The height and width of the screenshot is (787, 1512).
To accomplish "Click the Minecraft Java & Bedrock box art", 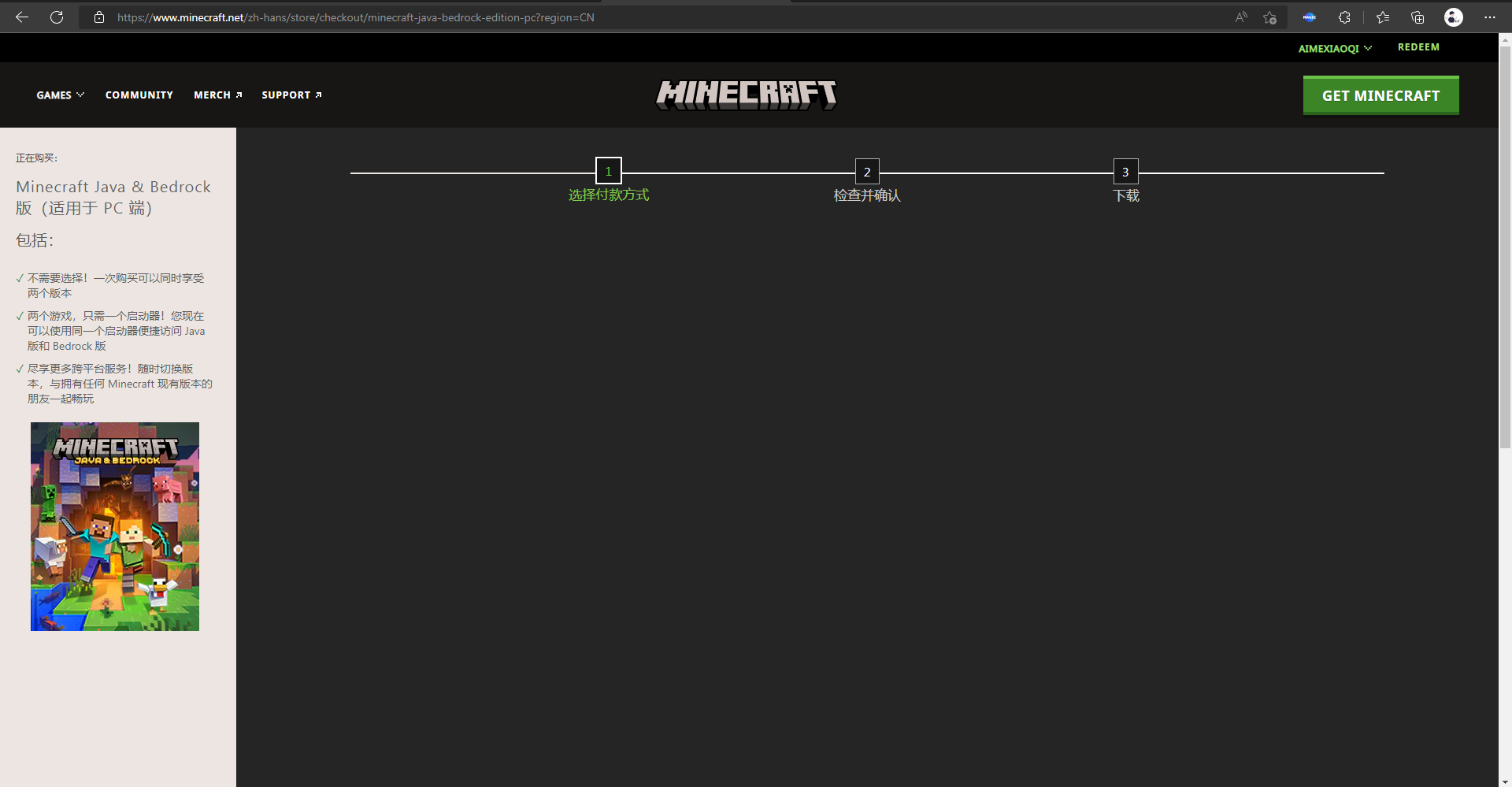I will tap(115, 526).
